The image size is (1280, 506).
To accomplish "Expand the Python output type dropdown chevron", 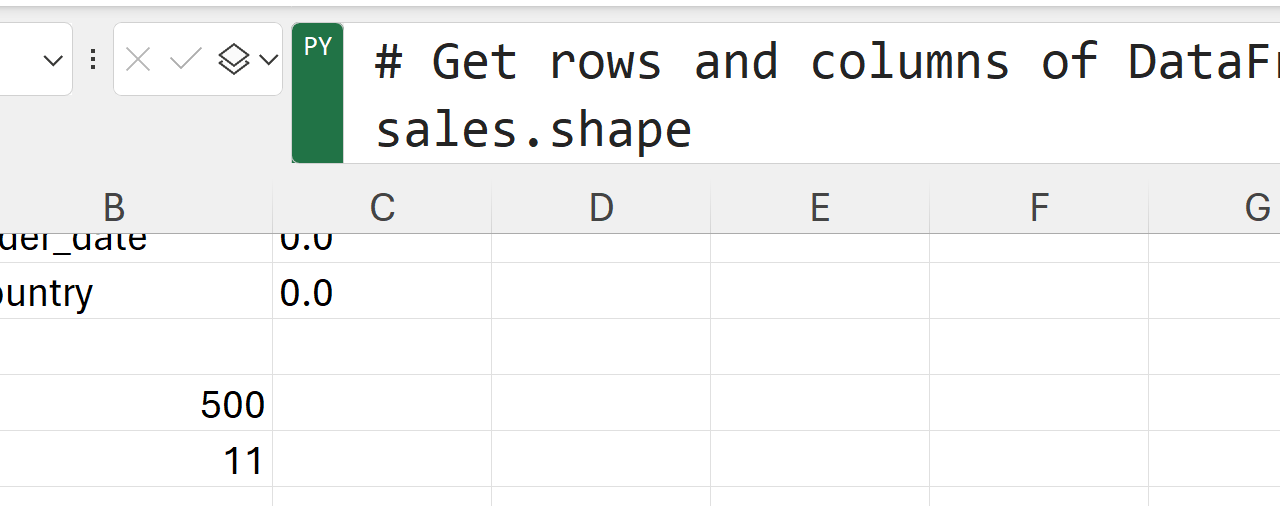I will [268, 61].
